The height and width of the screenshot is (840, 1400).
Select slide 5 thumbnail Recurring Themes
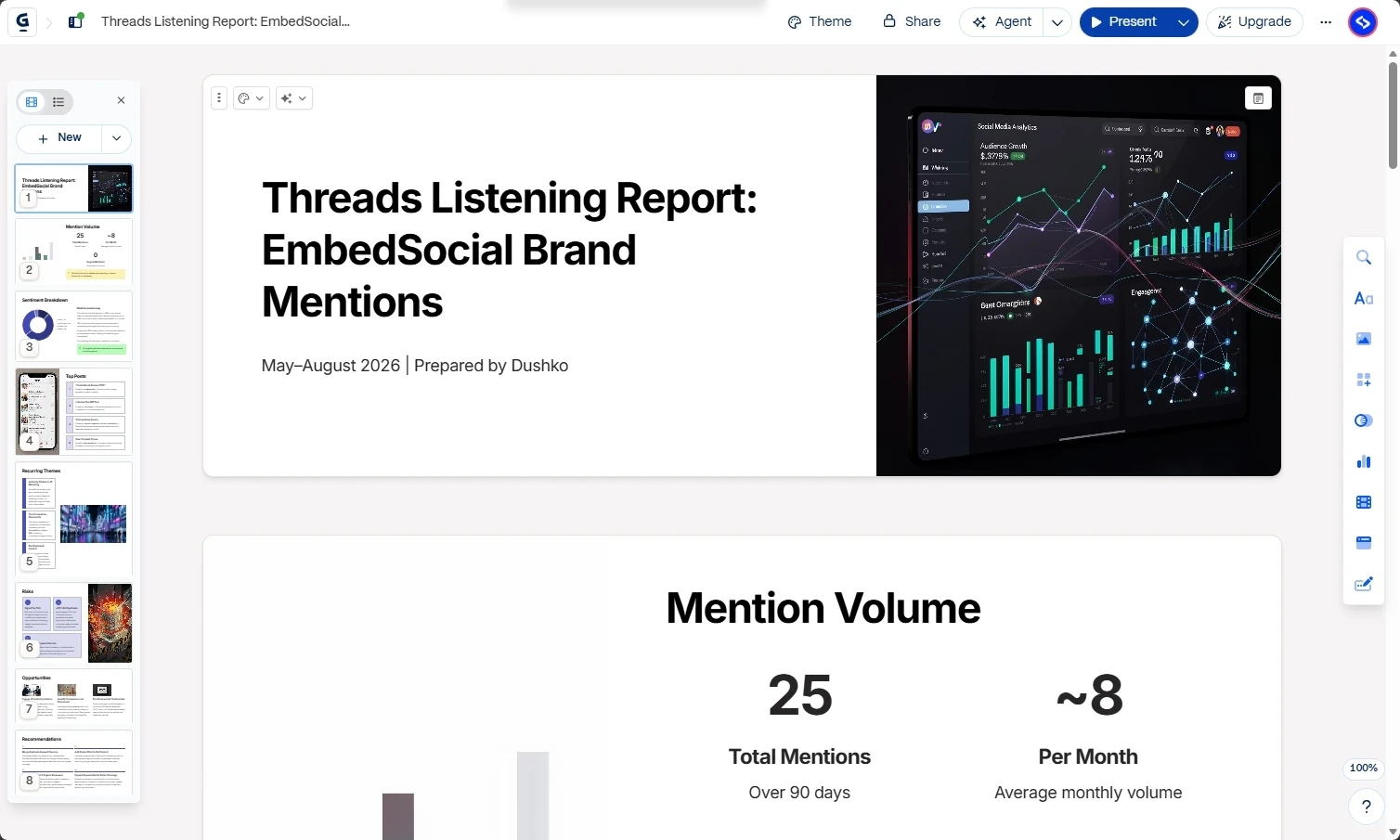tap(74, 518)
